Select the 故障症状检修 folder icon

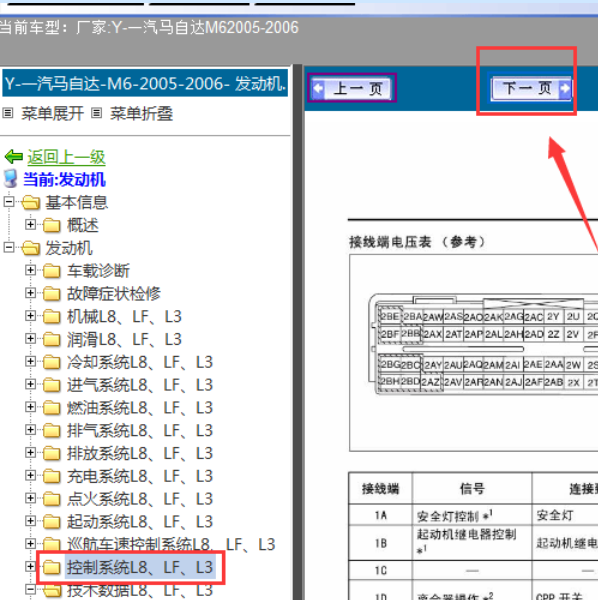click(x=52, y=294)
